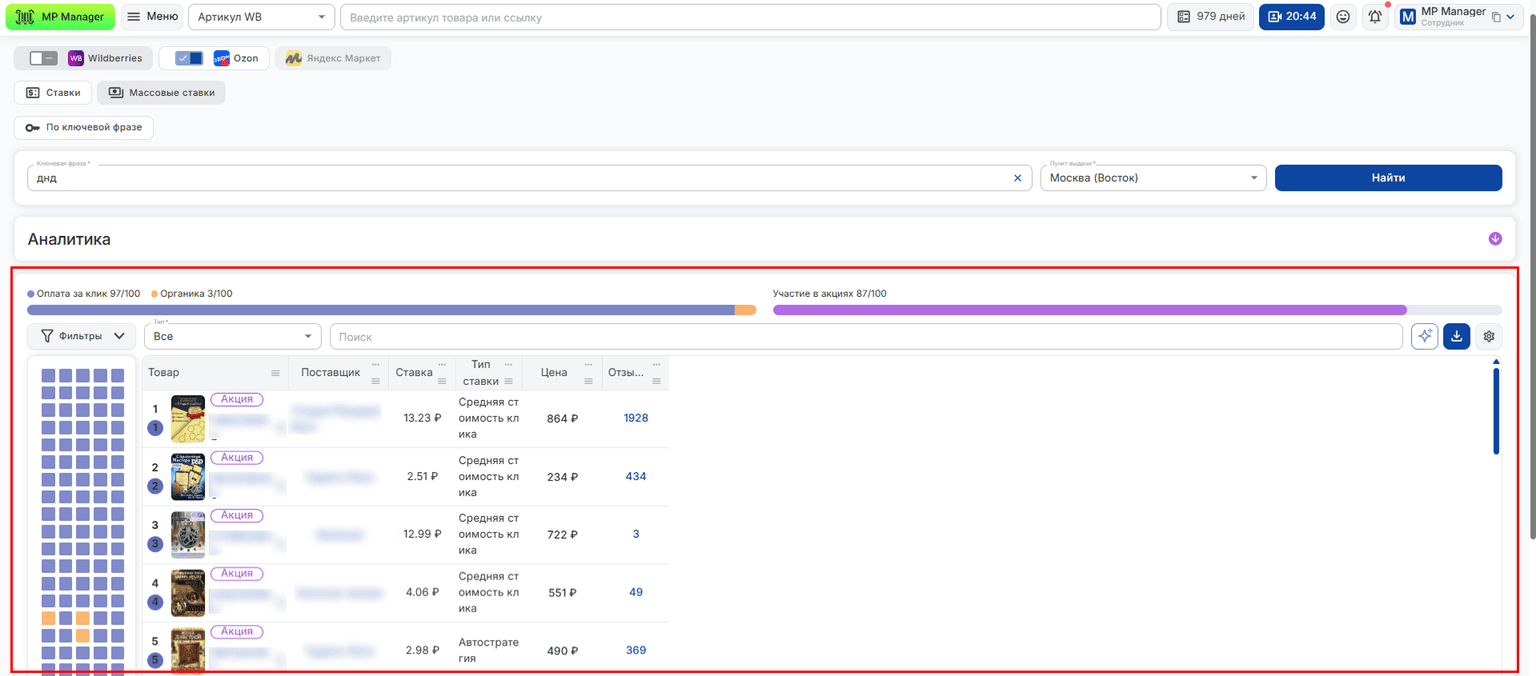Switch to the Массовые ставки tab

pyautogui.click(x=161, y=92)
